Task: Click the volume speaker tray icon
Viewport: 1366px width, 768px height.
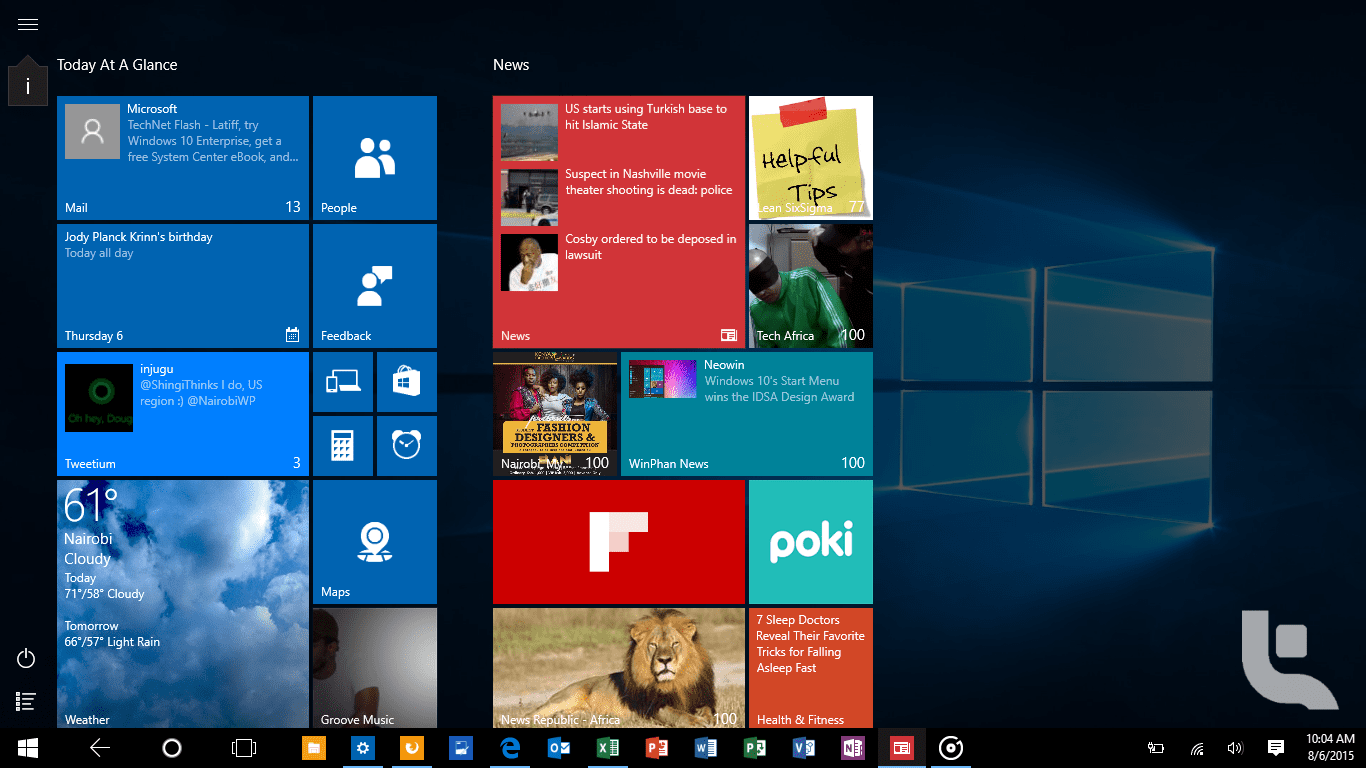Action: (1235, 748)
